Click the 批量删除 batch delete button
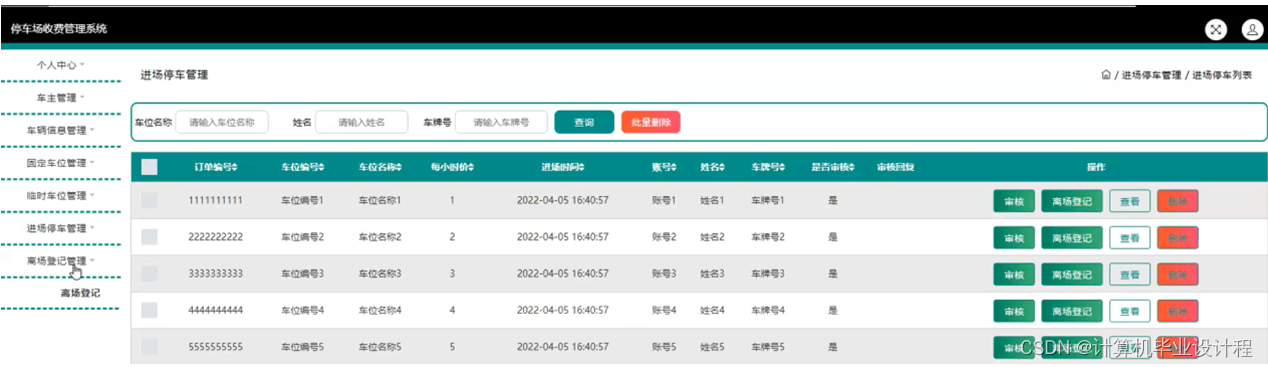The height and width of the screenshot is (367, 1268). 651,122
